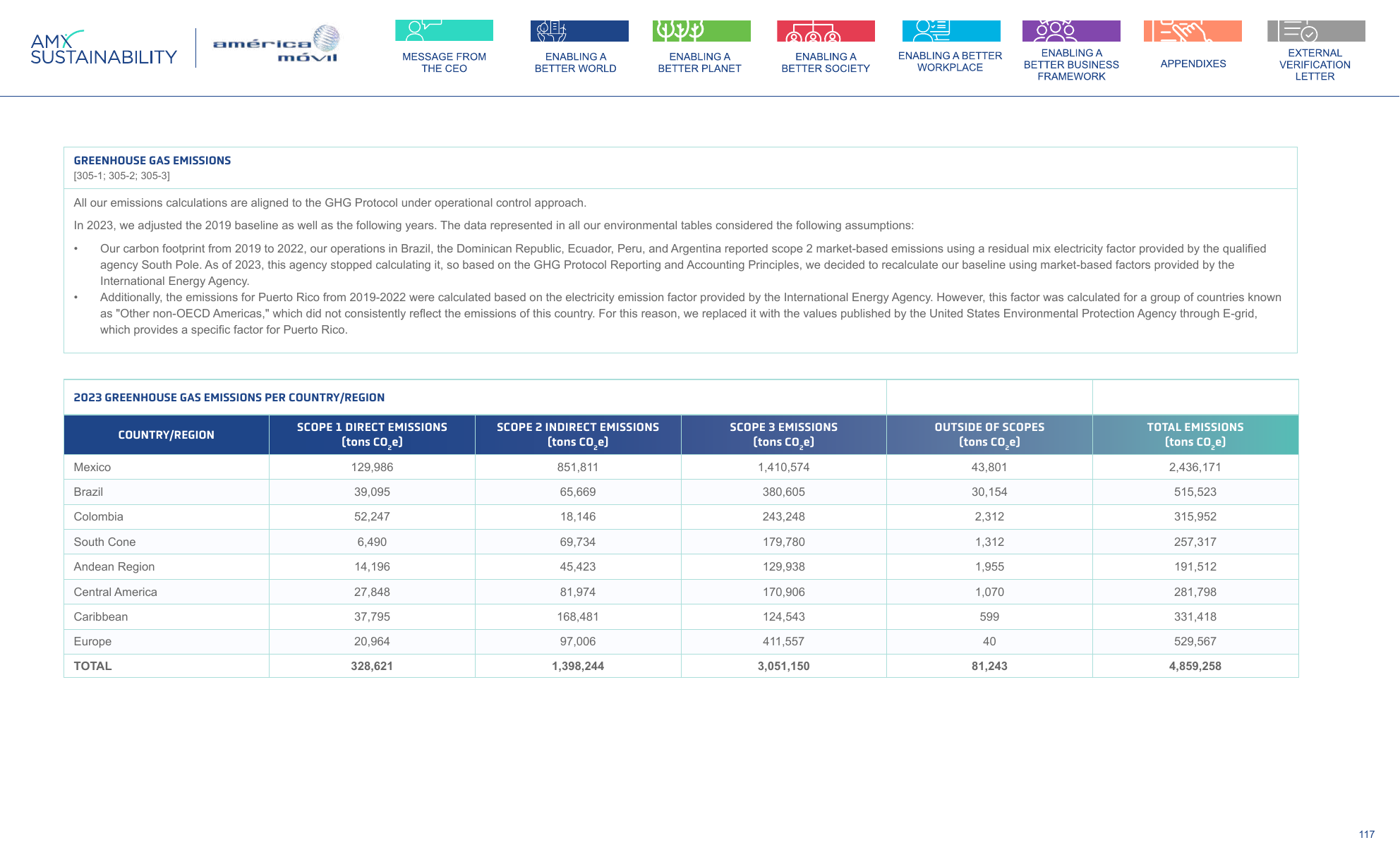Click the Total Emissions column header

point(1195,435)
